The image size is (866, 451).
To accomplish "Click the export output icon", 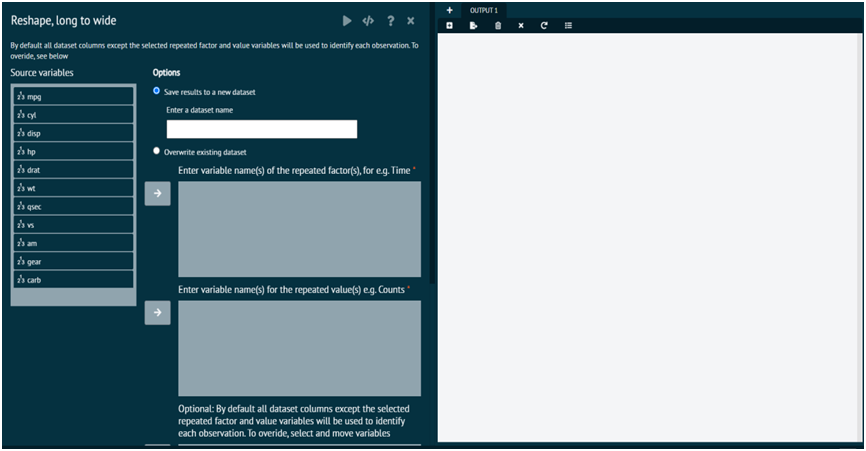I will (473, 25).
